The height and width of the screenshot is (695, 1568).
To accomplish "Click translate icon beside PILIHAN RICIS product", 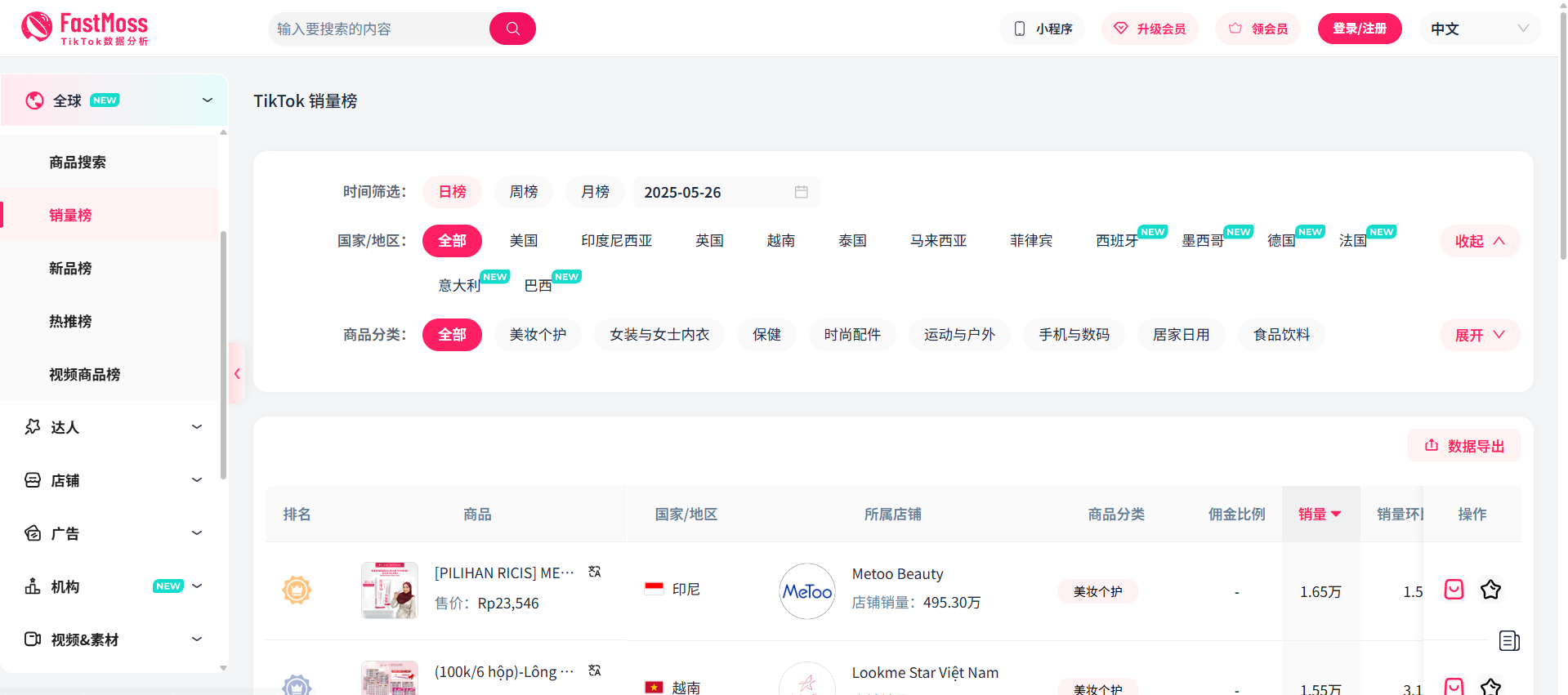I will click(x=595, y=572).
